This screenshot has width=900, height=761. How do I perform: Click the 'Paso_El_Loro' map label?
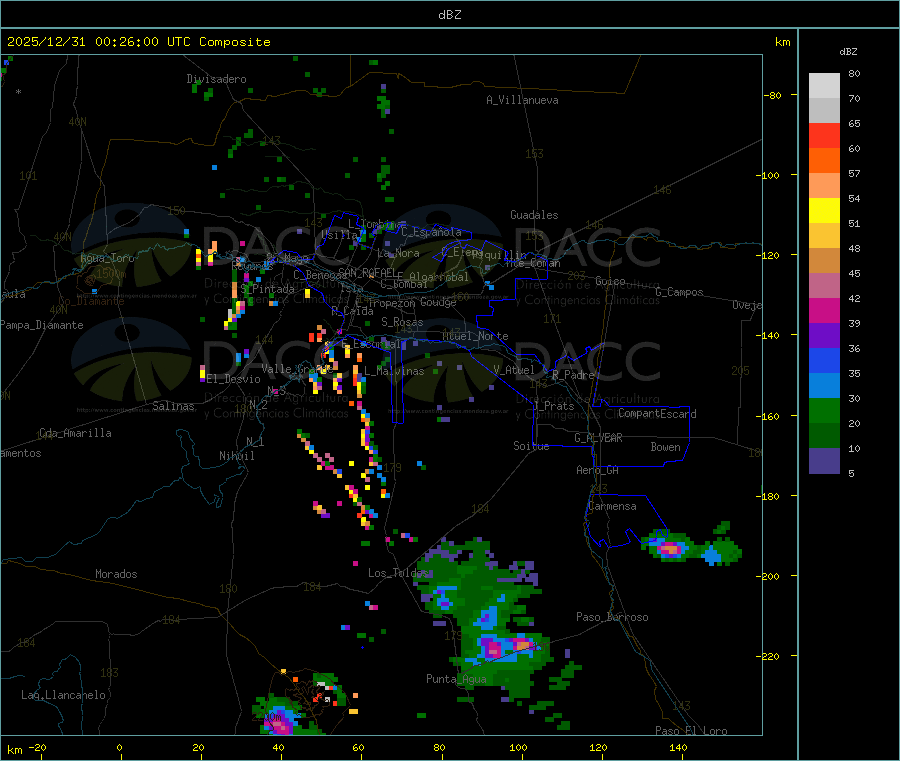pos(692,731)
